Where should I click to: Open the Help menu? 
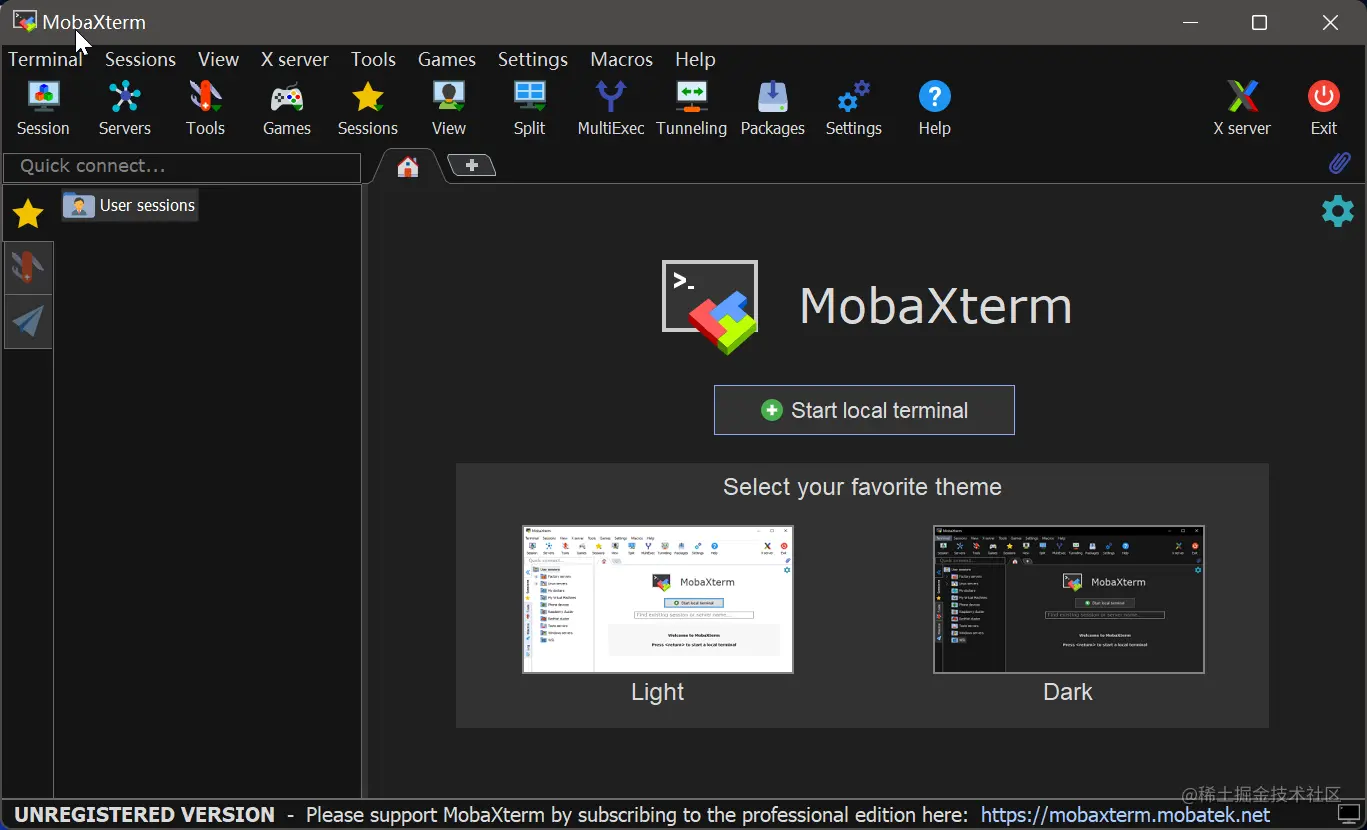pyautogui.click(x=695, y=59)
